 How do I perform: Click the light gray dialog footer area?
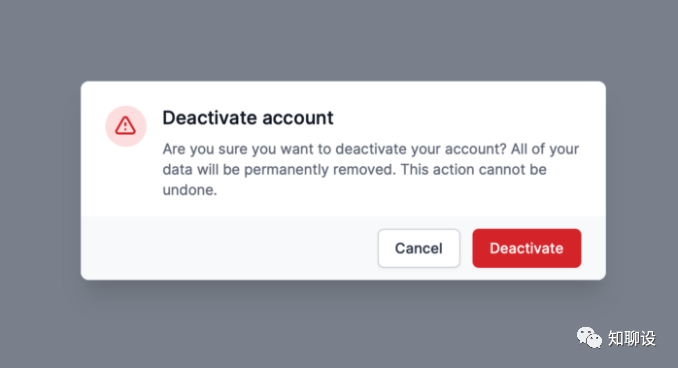[229, 248]
